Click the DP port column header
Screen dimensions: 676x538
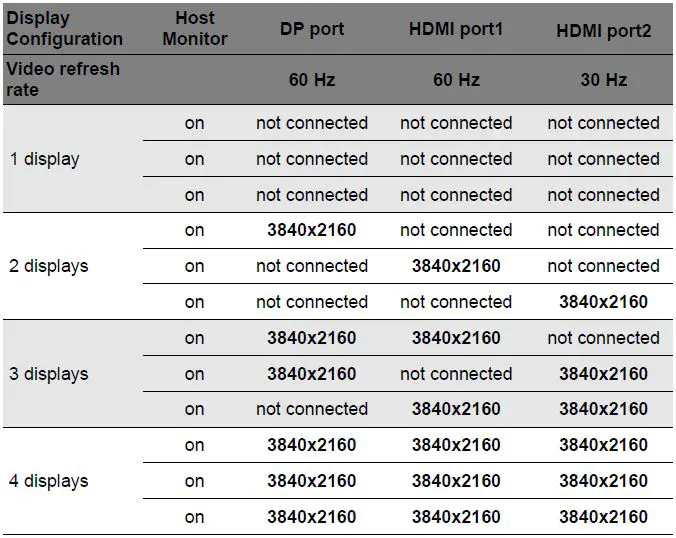pyautogui.click(x=312, y=29)
